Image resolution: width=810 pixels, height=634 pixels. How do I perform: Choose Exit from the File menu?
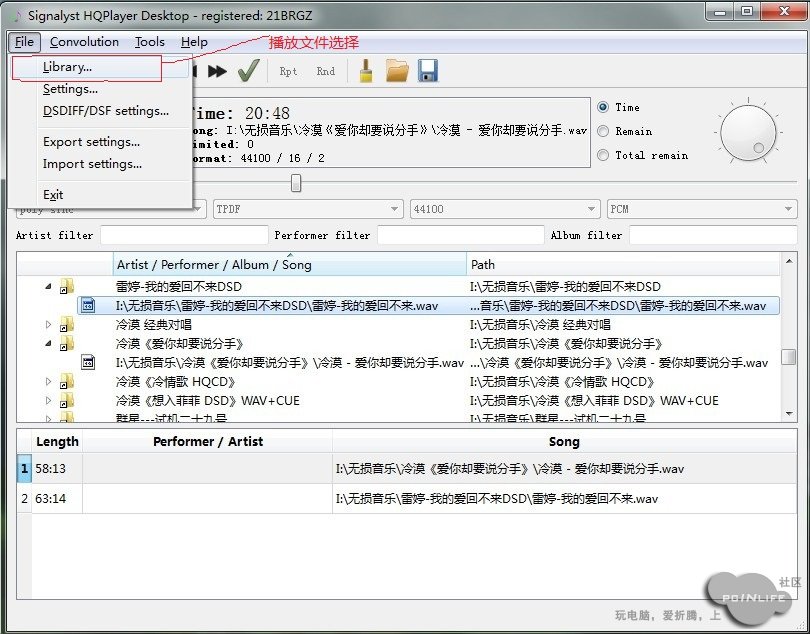tap(100, 195)
